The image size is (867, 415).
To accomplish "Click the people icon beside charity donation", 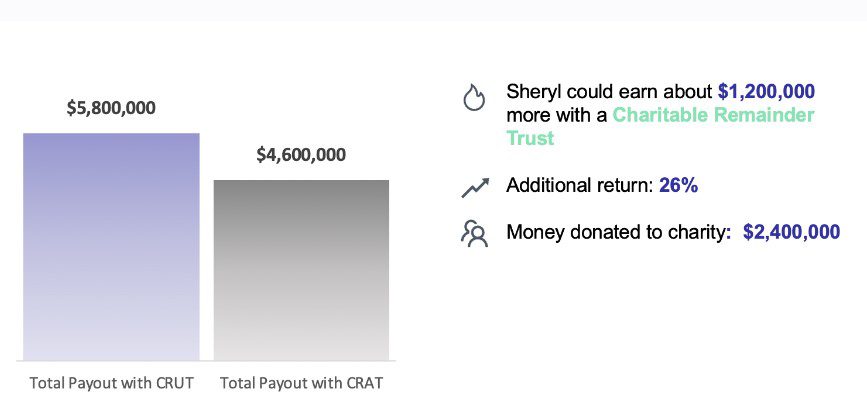I will 474,233.
